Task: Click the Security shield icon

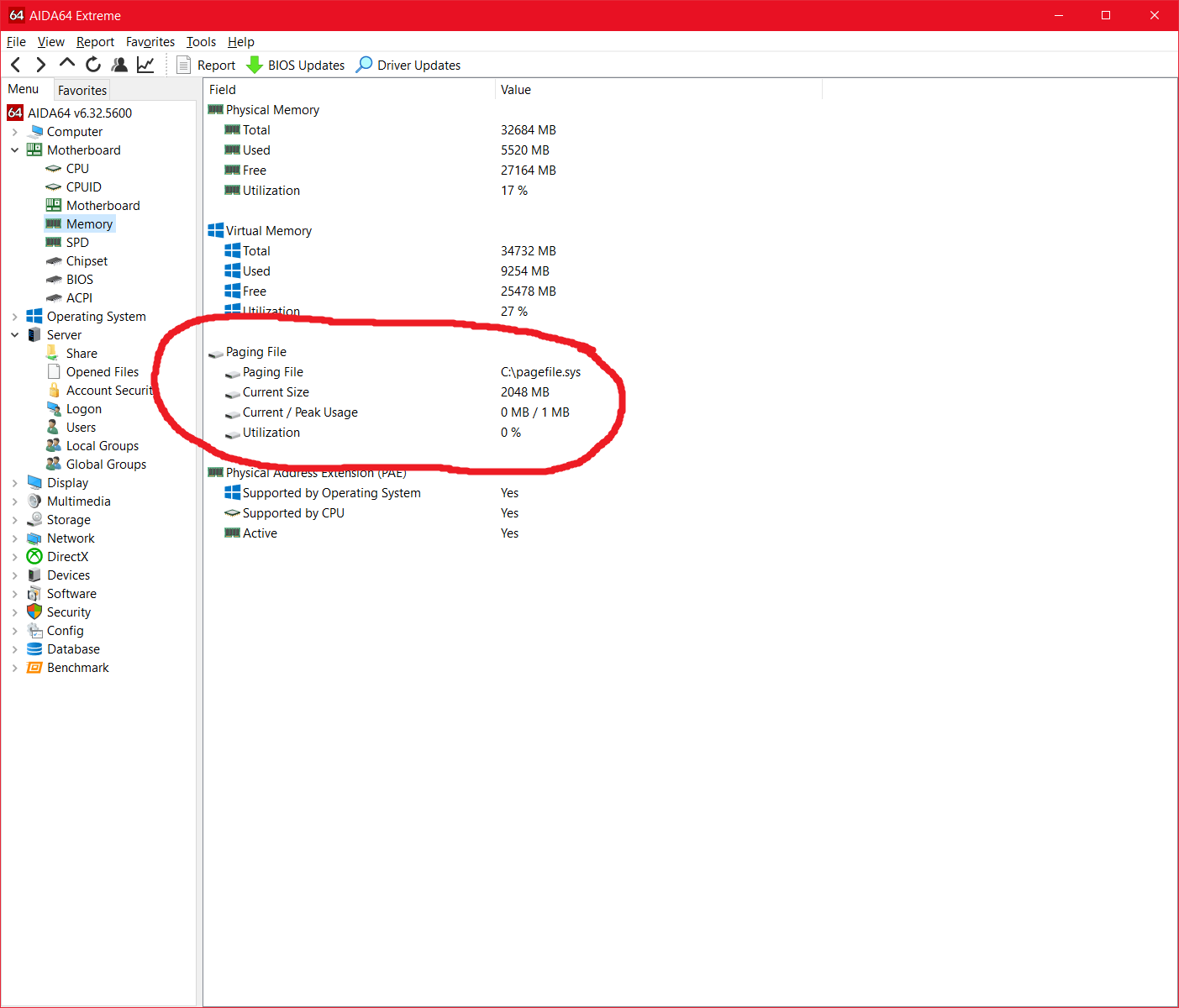Action: (34, 612)
